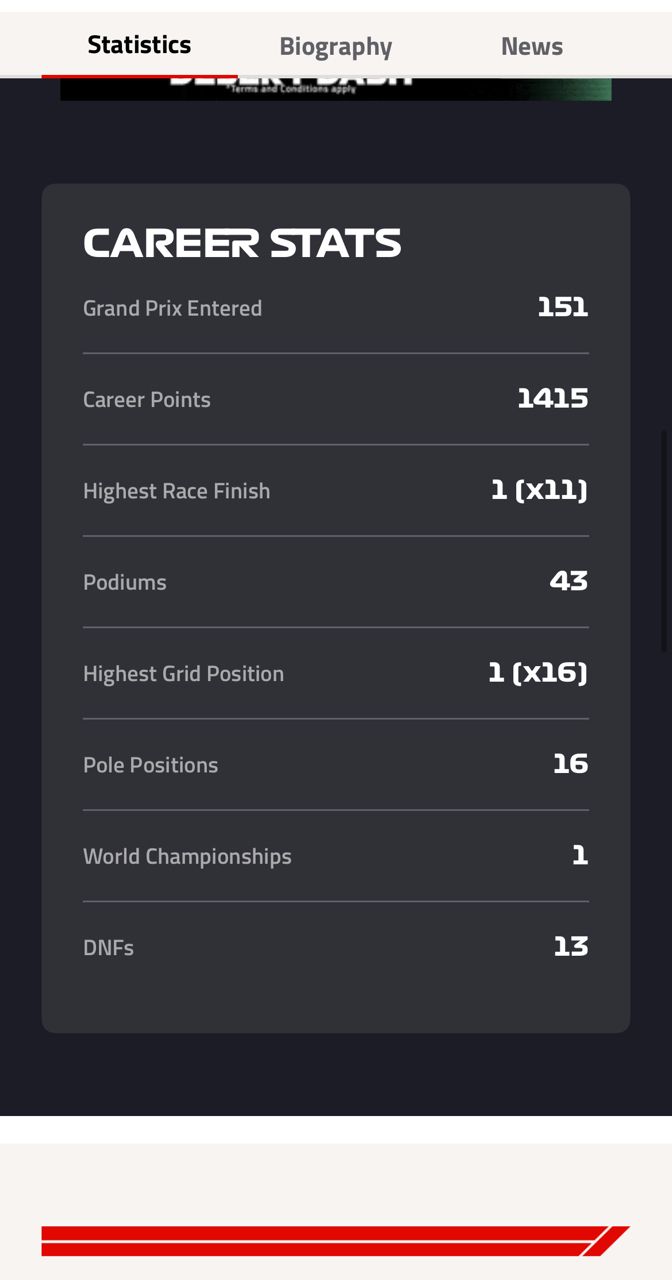This screenshot has width=672, height=1280.
Task: Select the Grand Prix Entered label
Action: [x=172, y=308]
